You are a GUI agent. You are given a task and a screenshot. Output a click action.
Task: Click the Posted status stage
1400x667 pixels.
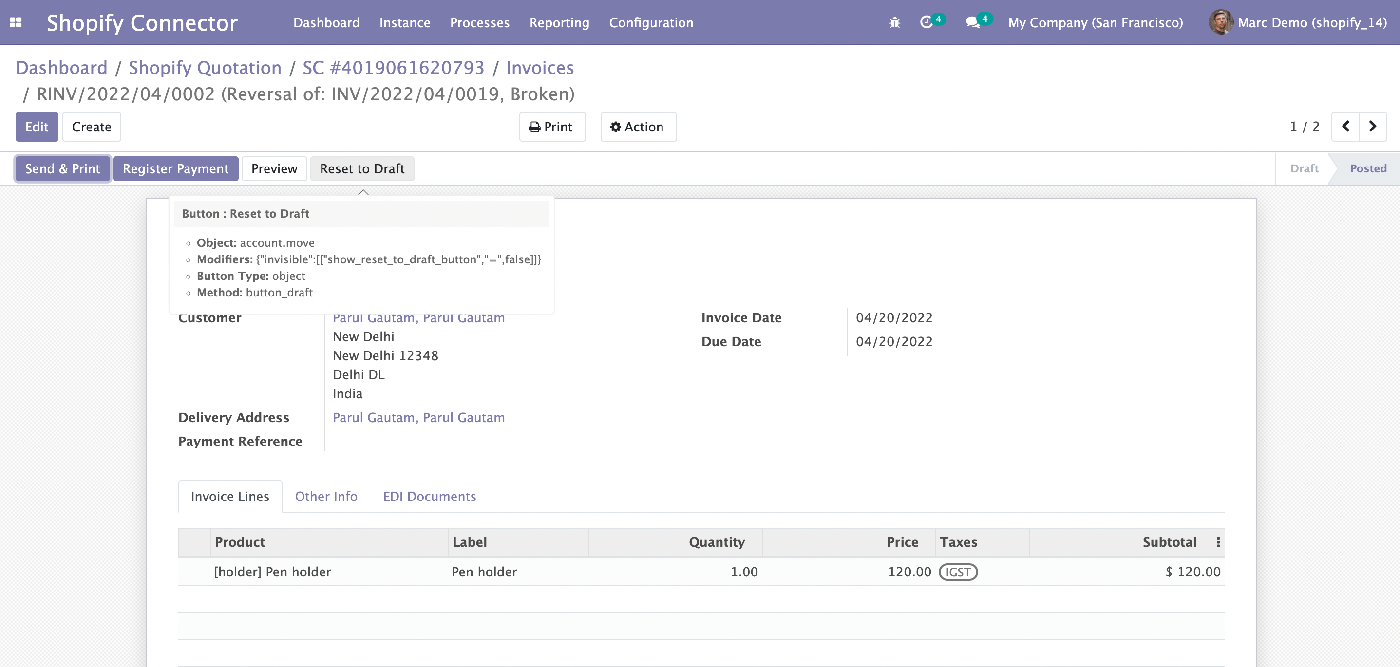coord(1367,169)
